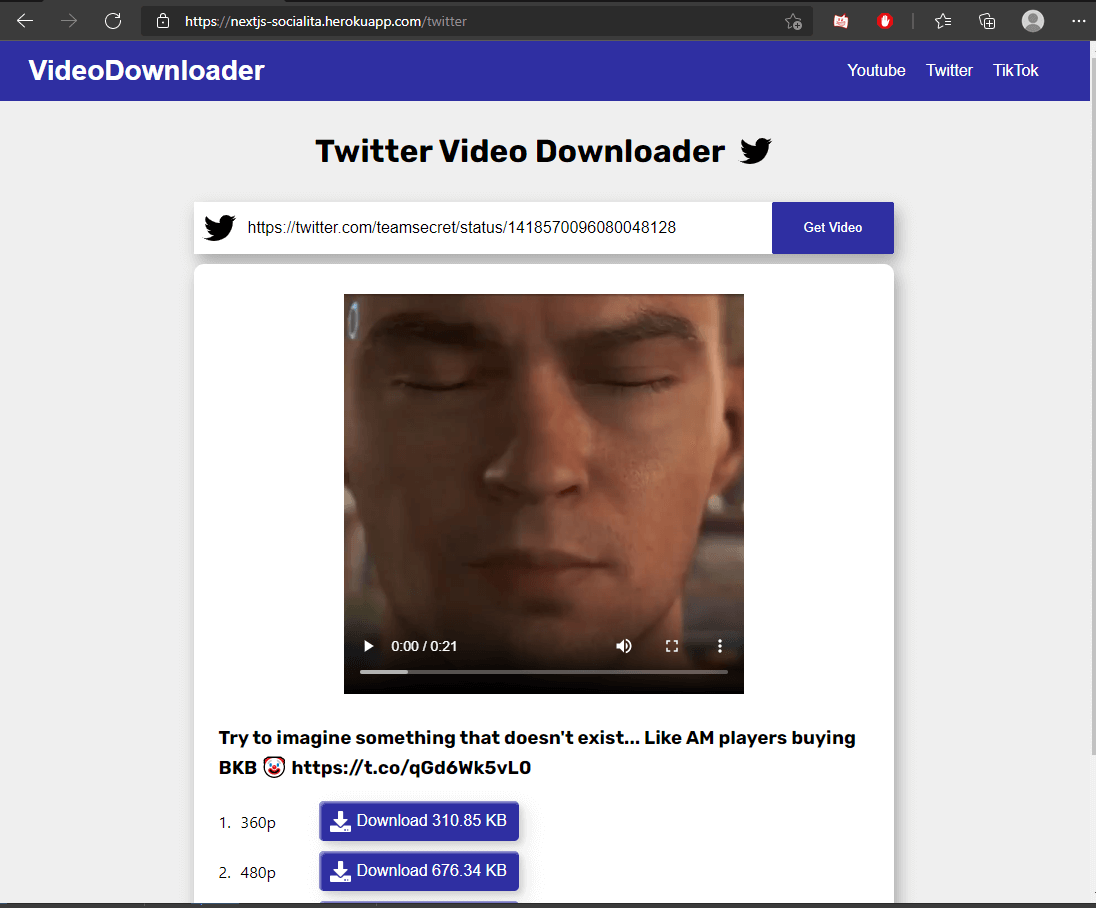Open the browser settings ellipsis menu

[x=1079, y=21]
